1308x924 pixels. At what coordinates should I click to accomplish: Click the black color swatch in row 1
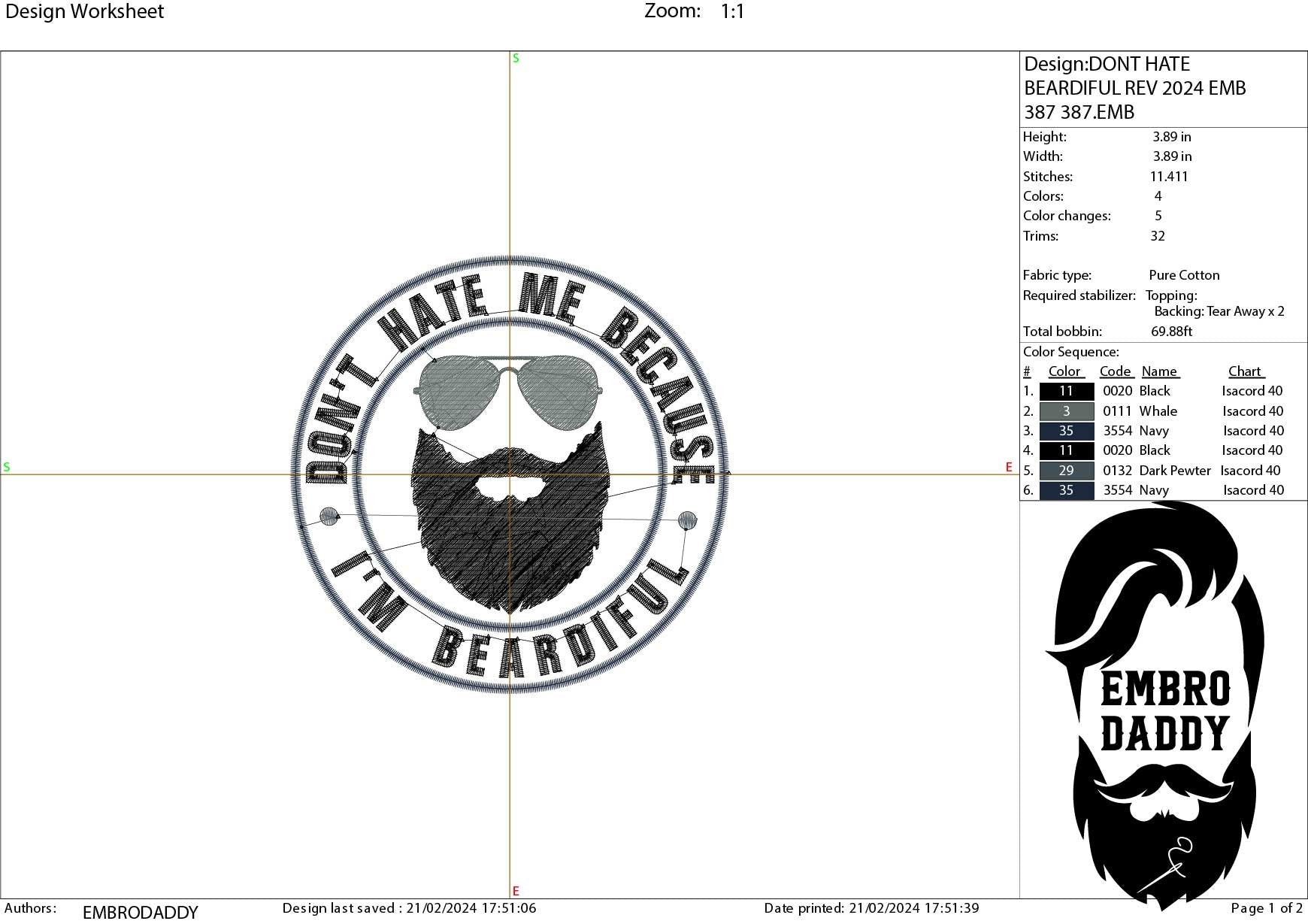(x=1066, y=391)
